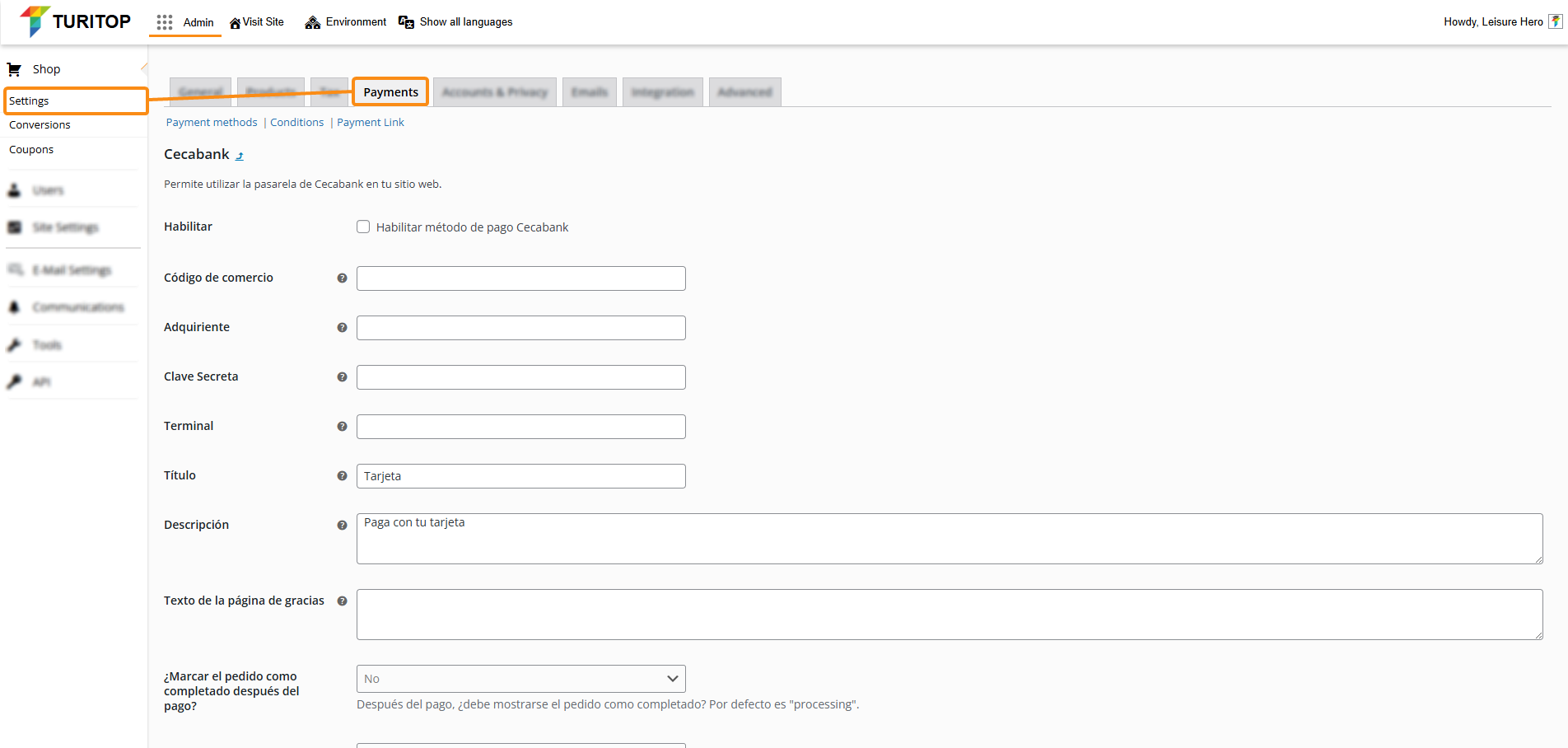Click the Shop cart icon in sidebar

tap(14, 69)
